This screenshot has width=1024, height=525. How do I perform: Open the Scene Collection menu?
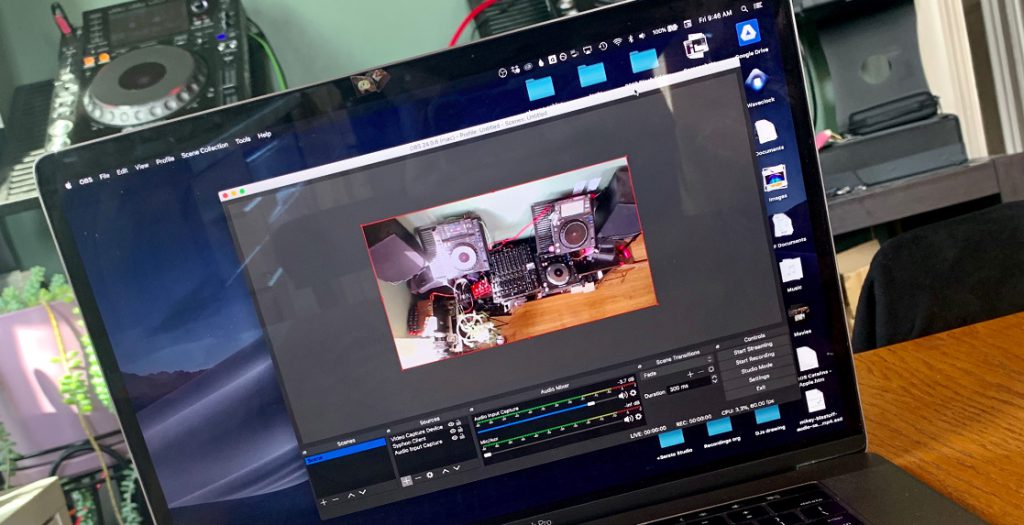pyautogui.click(x=205, y=149)
